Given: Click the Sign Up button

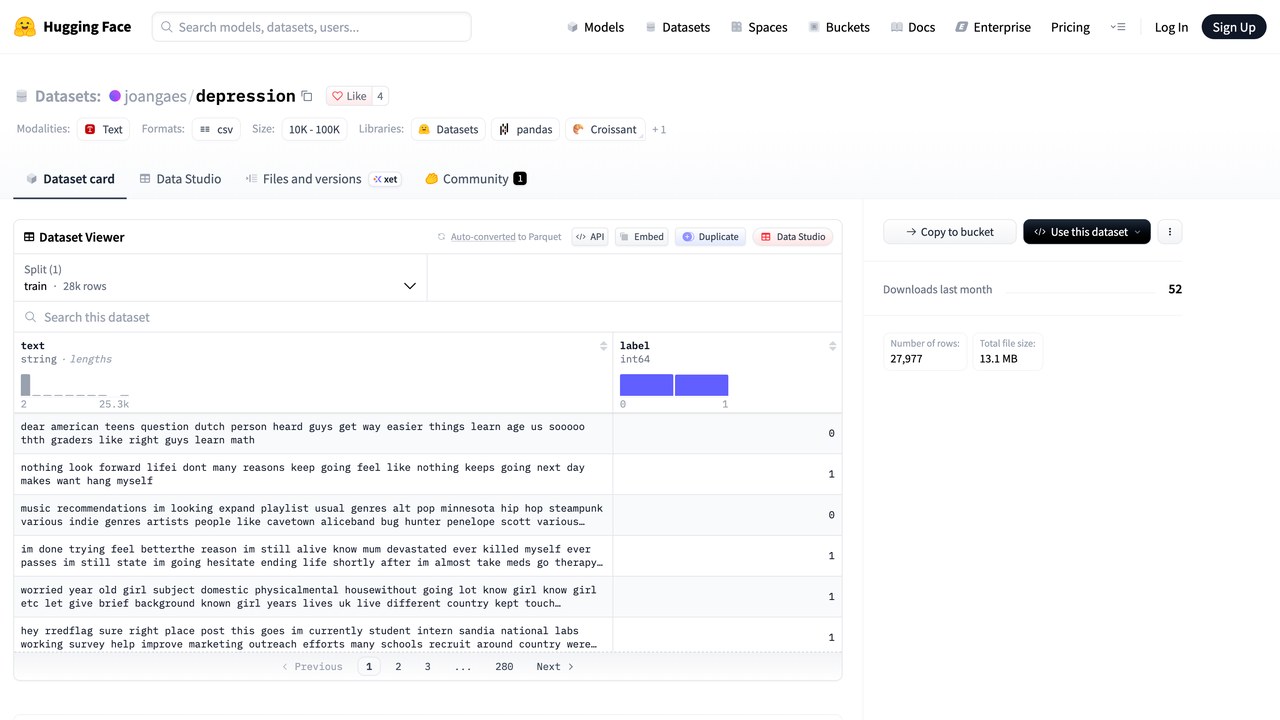Looking at the screenshot, I should pos(1233,27).
